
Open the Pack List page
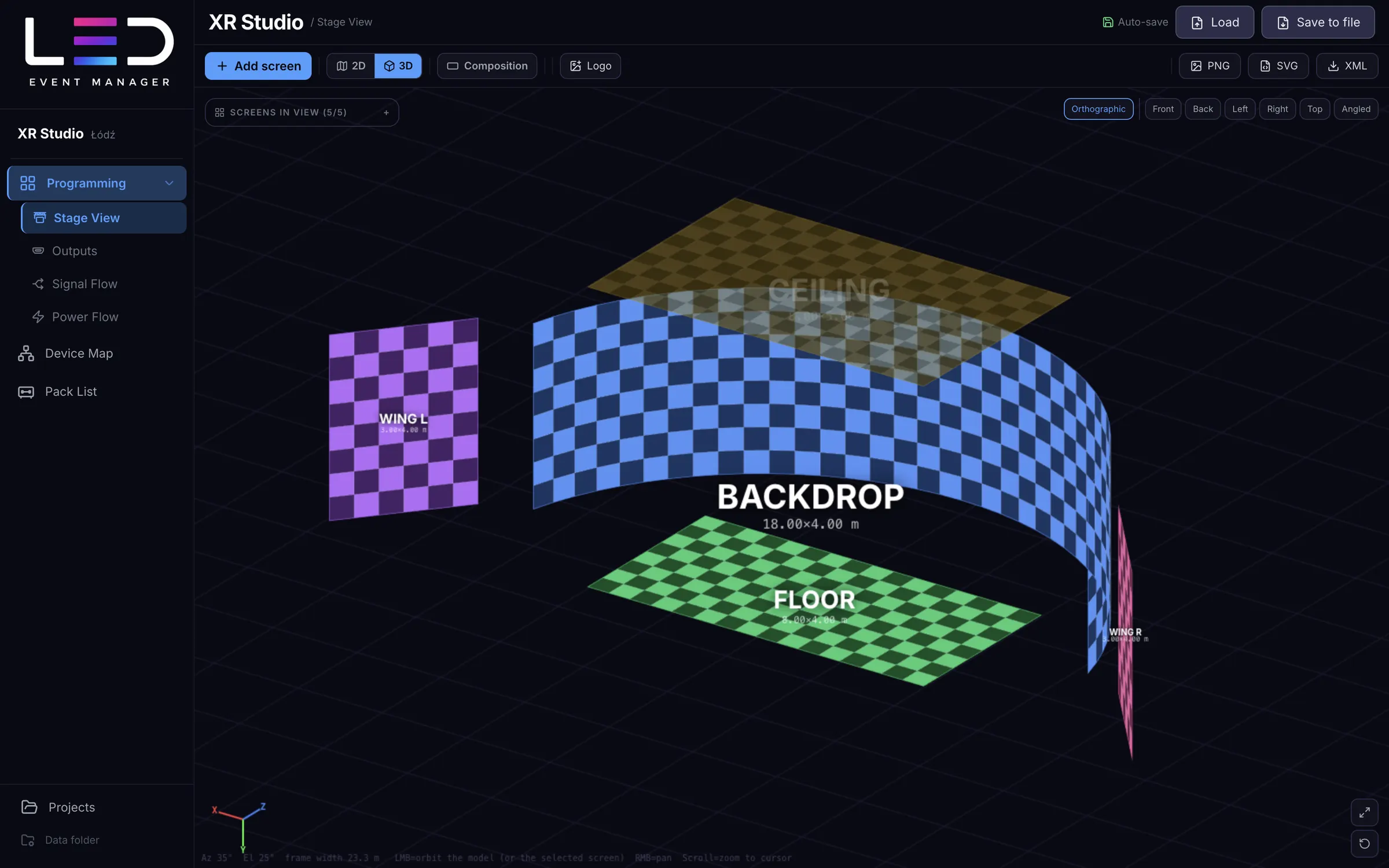(71, 392)
